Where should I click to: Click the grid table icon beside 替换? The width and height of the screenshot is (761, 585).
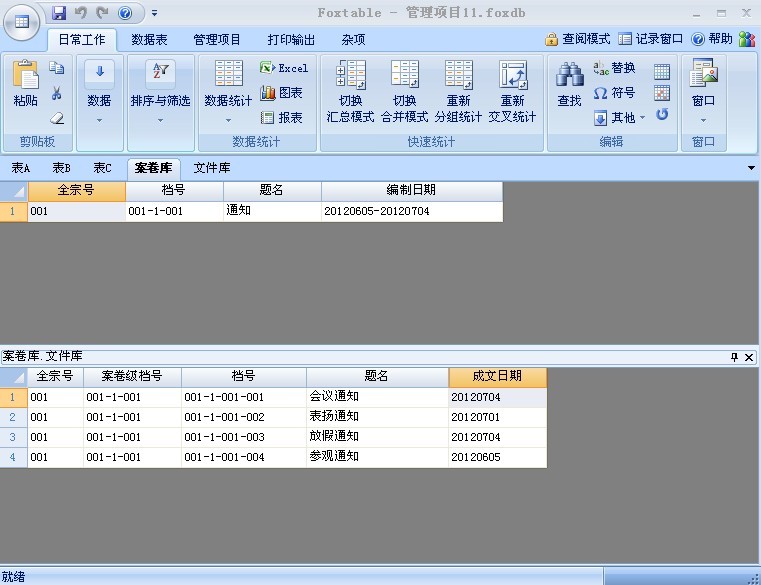pyautogui.click(x=662, y=71)
